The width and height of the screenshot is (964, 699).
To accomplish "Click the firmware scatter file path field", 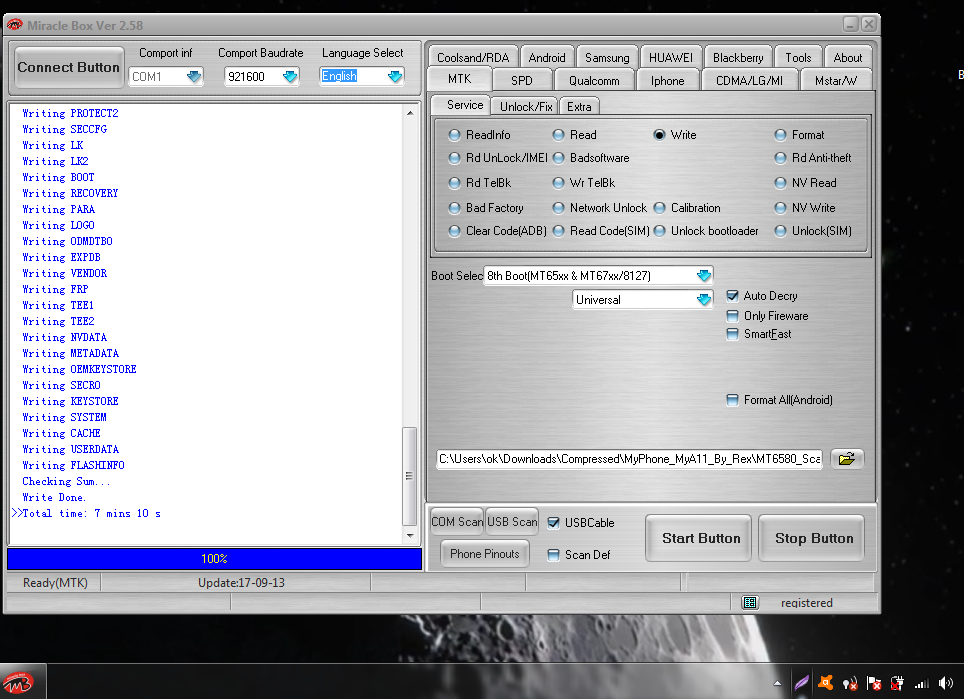I will tap(630, 459).
